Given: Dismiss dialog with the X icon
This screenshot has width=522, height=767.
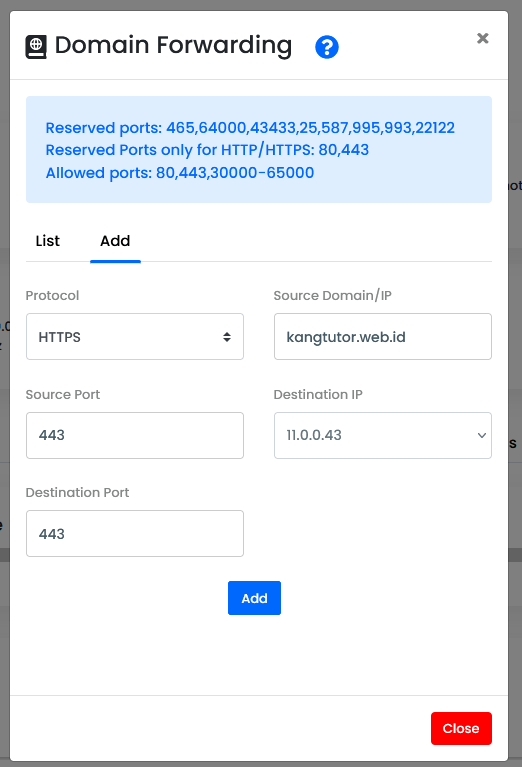Looking at the screenshot, I should [483, 38].
